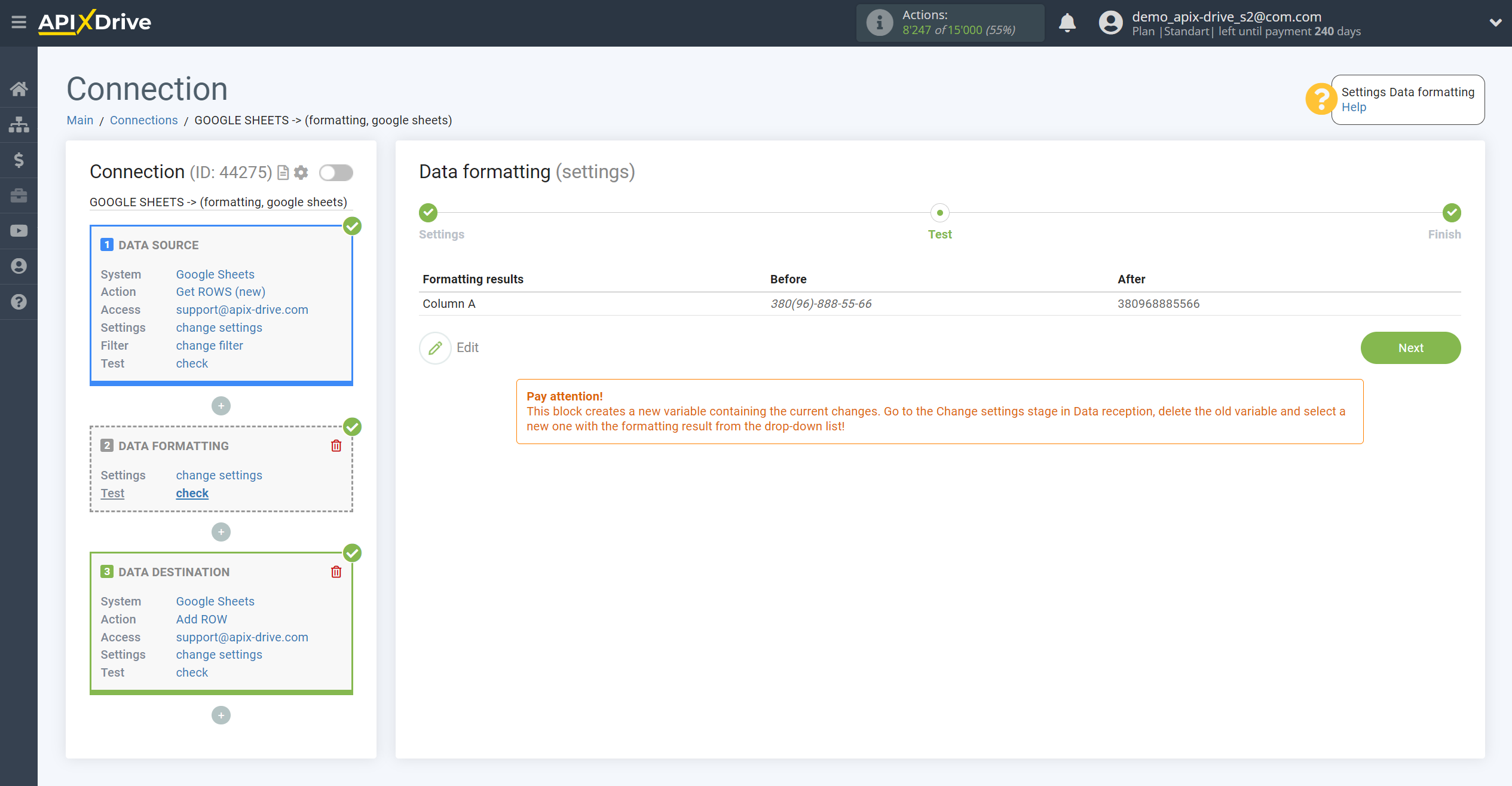Screen dimensions: 1512x786
Task: Toggle the connection enable/disable switch
Action: pos(335,172)
